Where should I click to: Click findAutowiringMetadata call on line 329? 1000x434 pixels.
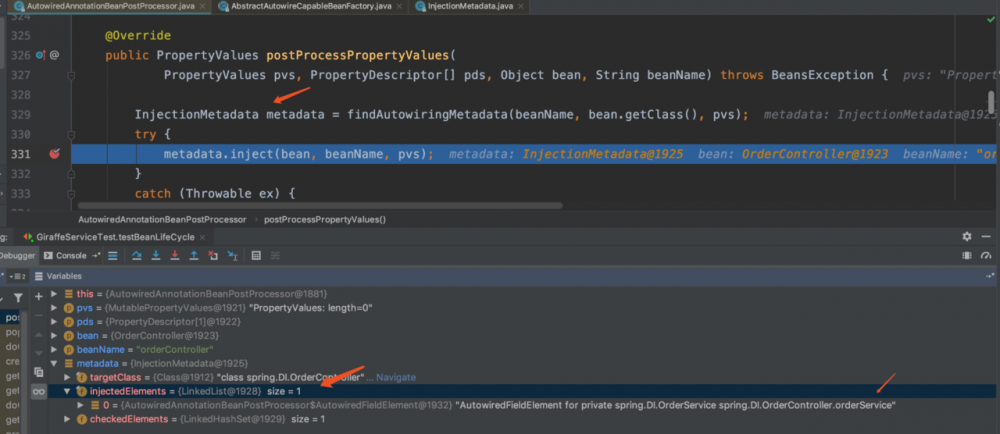click(427, 115)
